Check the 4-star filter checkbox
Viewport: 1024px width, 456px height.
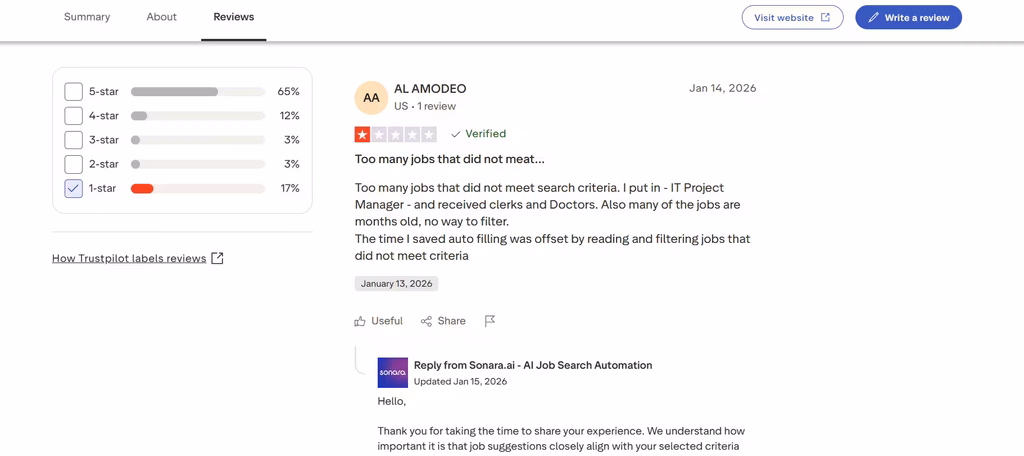pos(73,116)
